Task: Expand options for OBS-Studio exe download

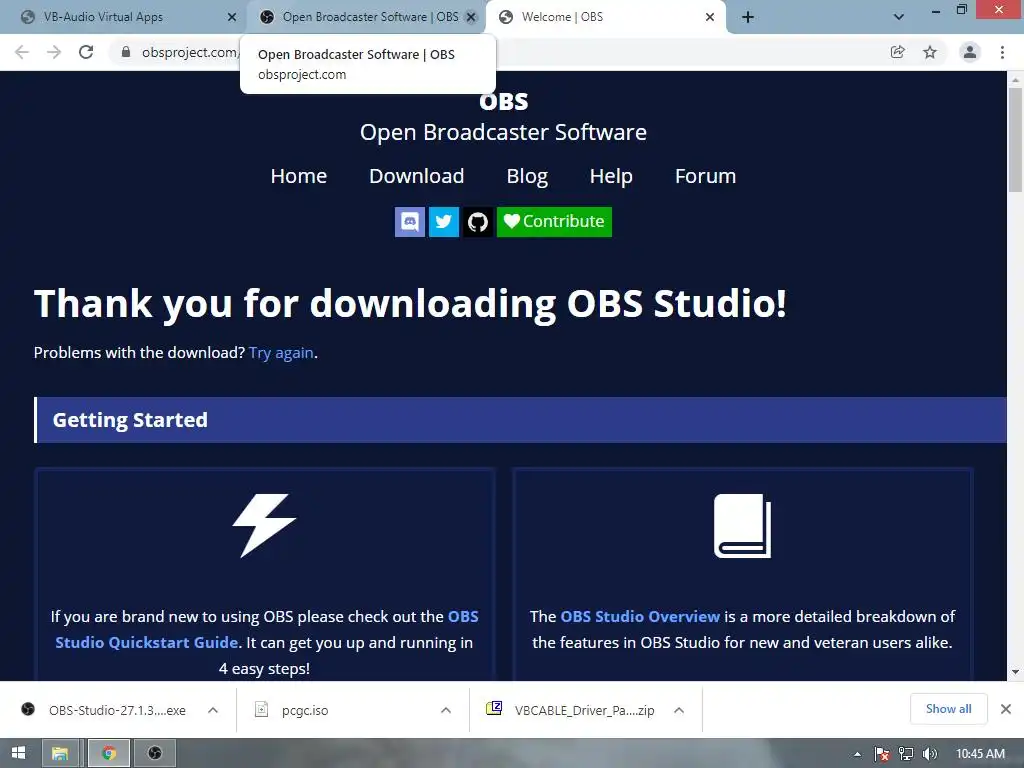Action: point(213,710)
